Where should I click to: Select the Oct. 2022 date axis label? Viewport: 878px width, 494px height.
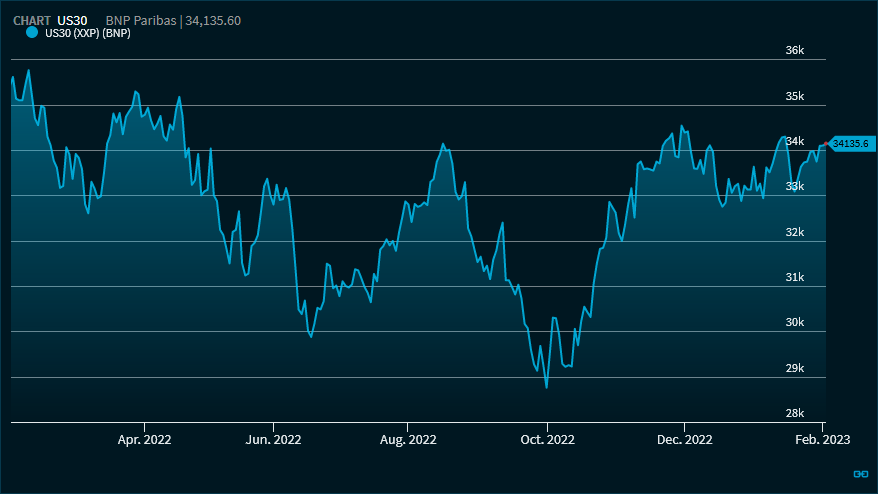coord(548,439)
